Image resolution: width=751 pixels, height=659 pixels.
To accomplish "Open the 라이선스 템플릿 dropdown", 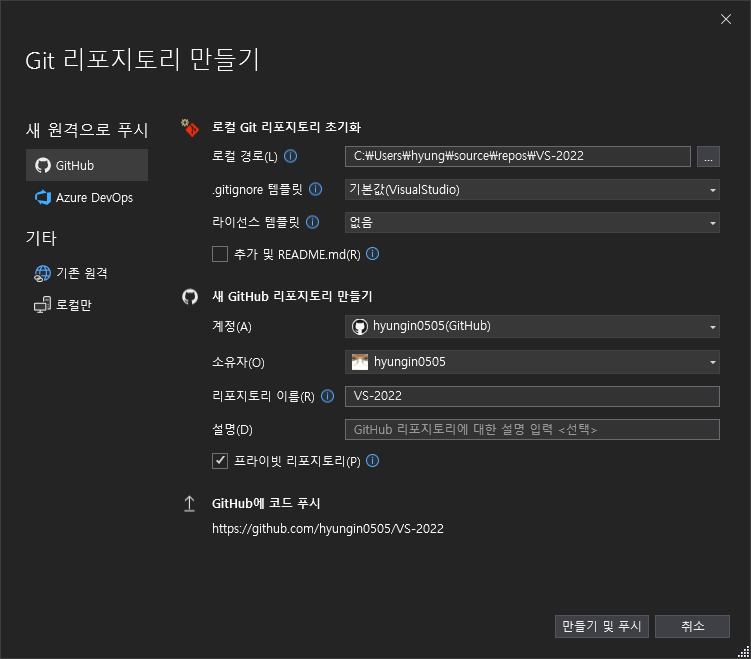I will point(532,223).
